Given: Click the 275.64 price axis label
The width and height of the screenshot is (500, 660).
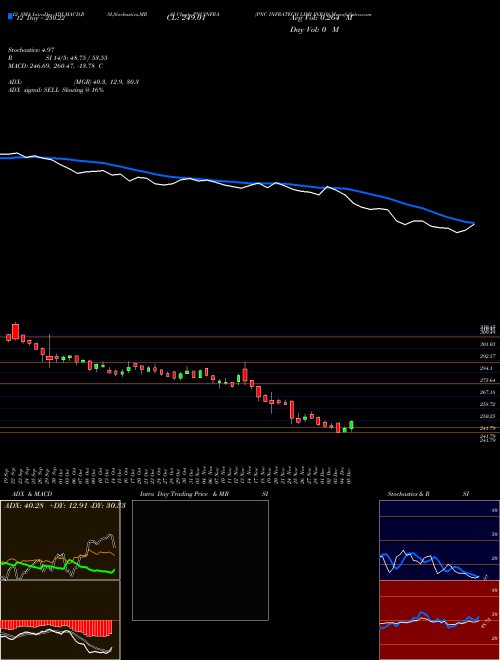Looking at the screenshot, I should coord(487,380).
